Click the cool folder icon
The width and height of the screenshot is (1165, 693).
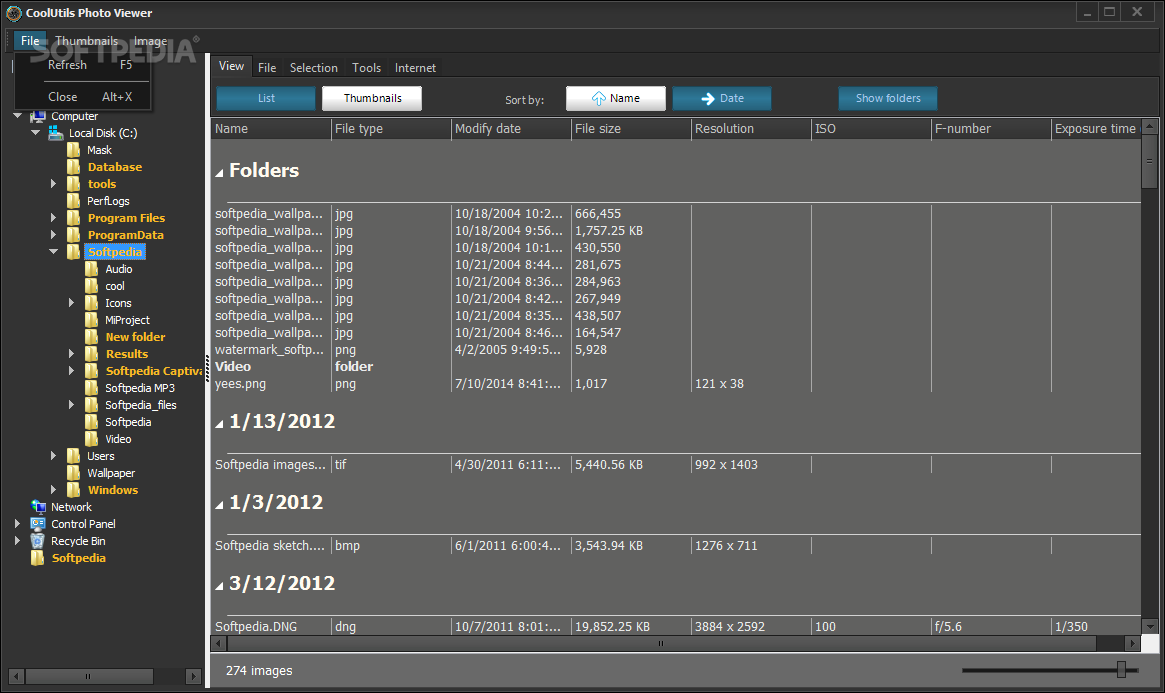point(91,286)
